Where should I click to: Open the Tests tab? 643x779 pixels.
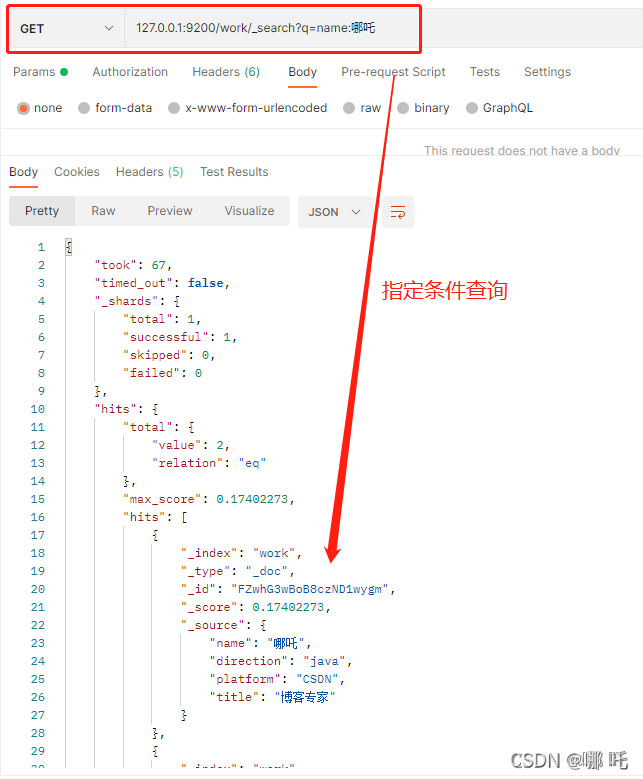coord(484,72)
